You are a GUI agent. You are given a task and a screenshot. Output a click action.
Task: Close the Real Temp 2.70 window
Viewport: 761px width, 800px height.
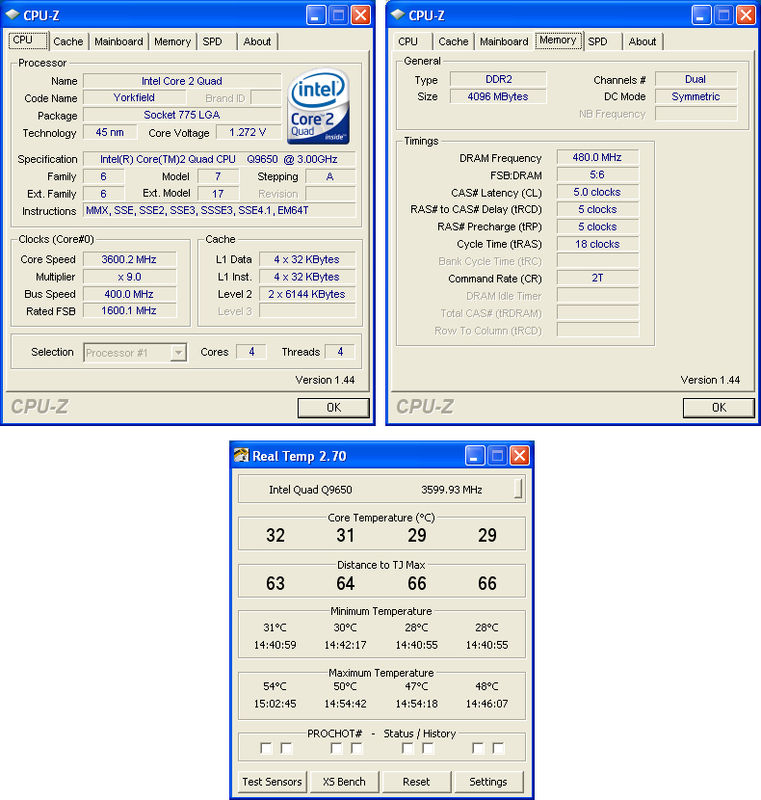(x=519, y=456)
